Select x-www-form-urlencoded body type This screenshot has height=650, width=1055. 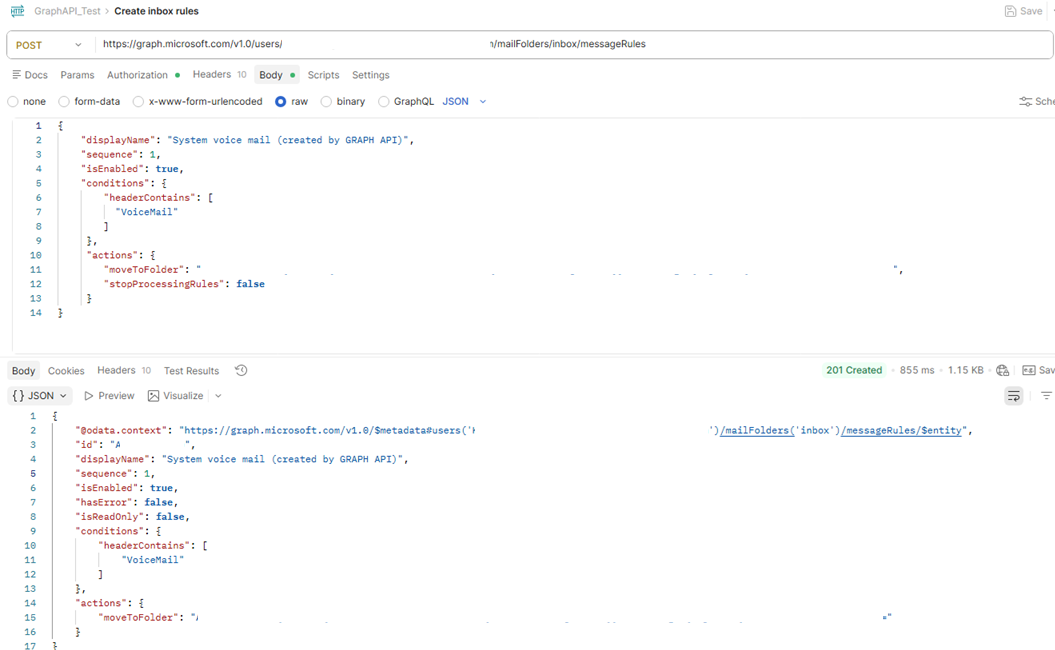138,102
